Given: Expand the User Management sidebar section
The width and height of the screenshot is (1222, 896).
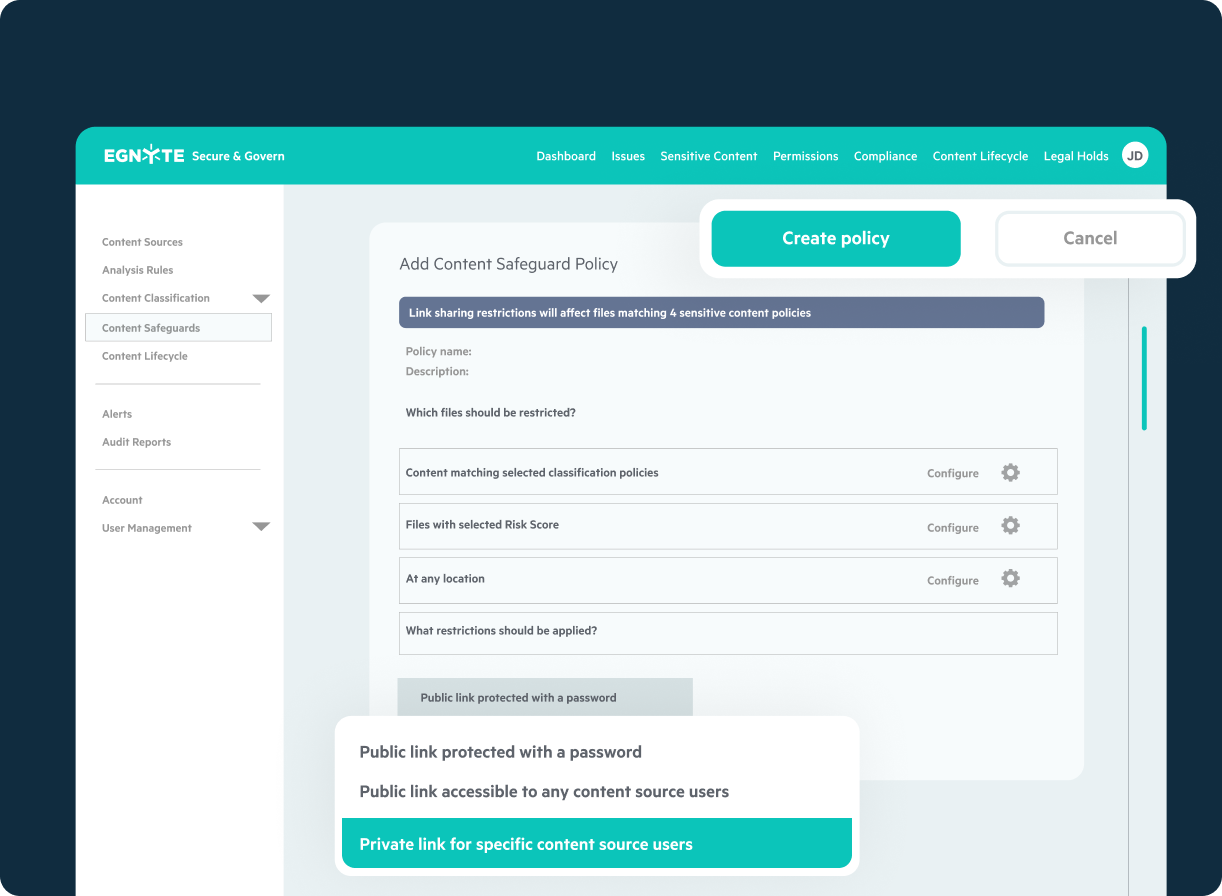Looking at the screenshot, I should 261,527.
